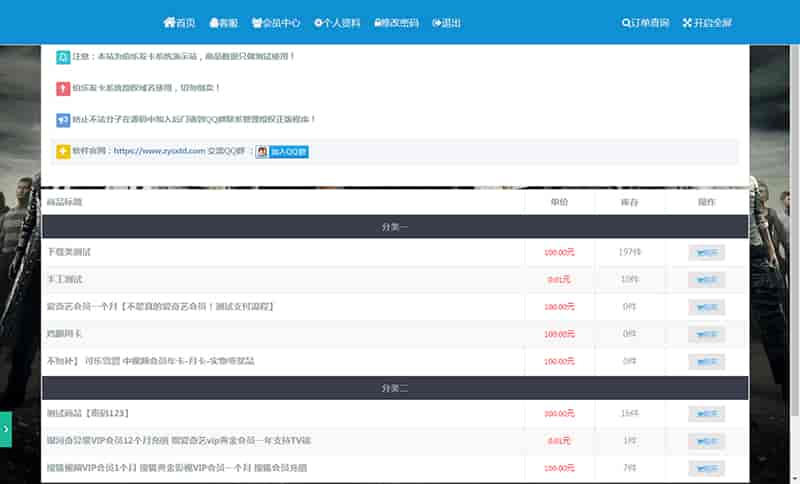This screenshot has height=484, width=800.
Task: Click 开启全屏 fullscreen toggle
Action: pos(707,23)
